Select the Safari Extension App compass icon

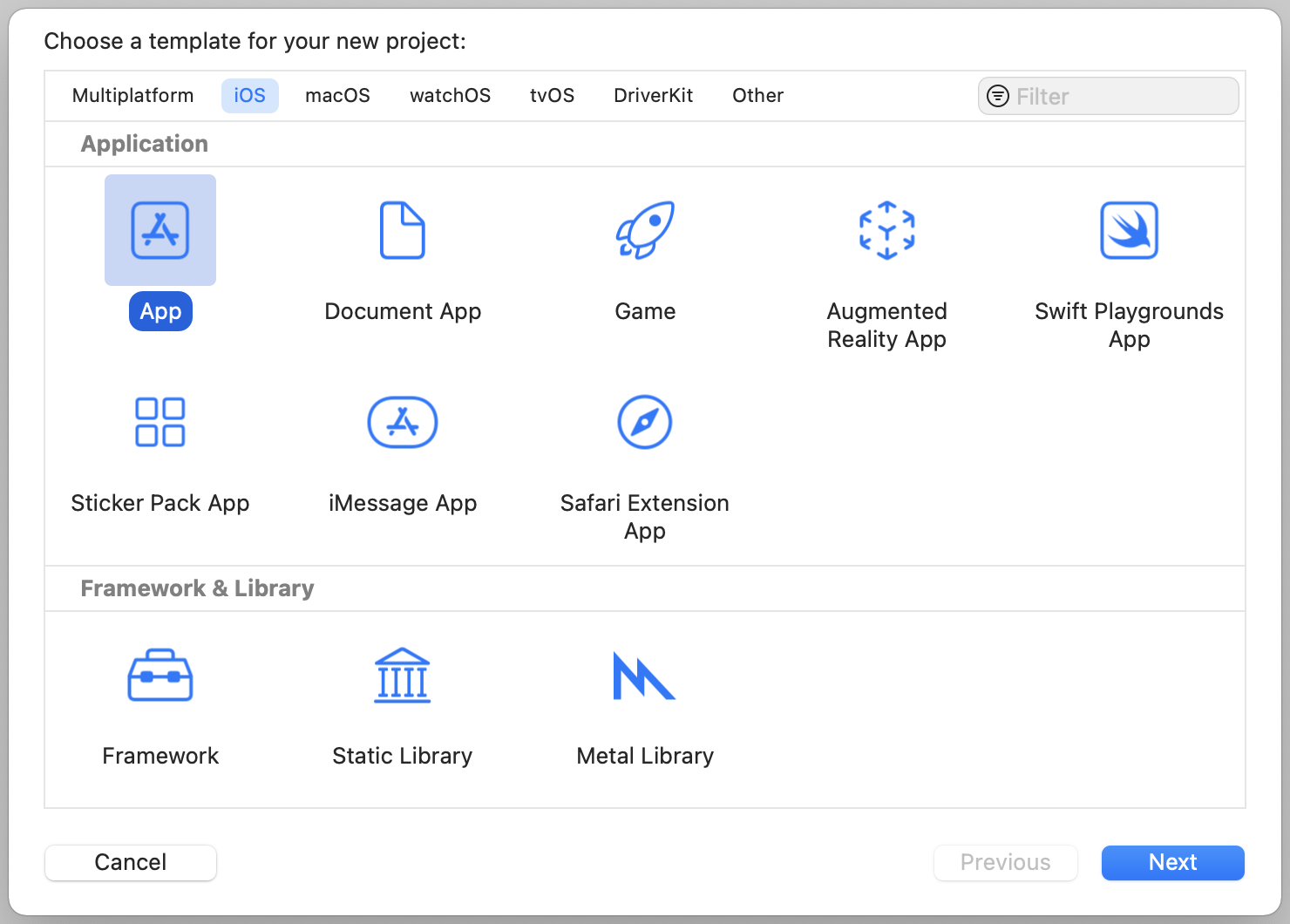click(645, 423)
